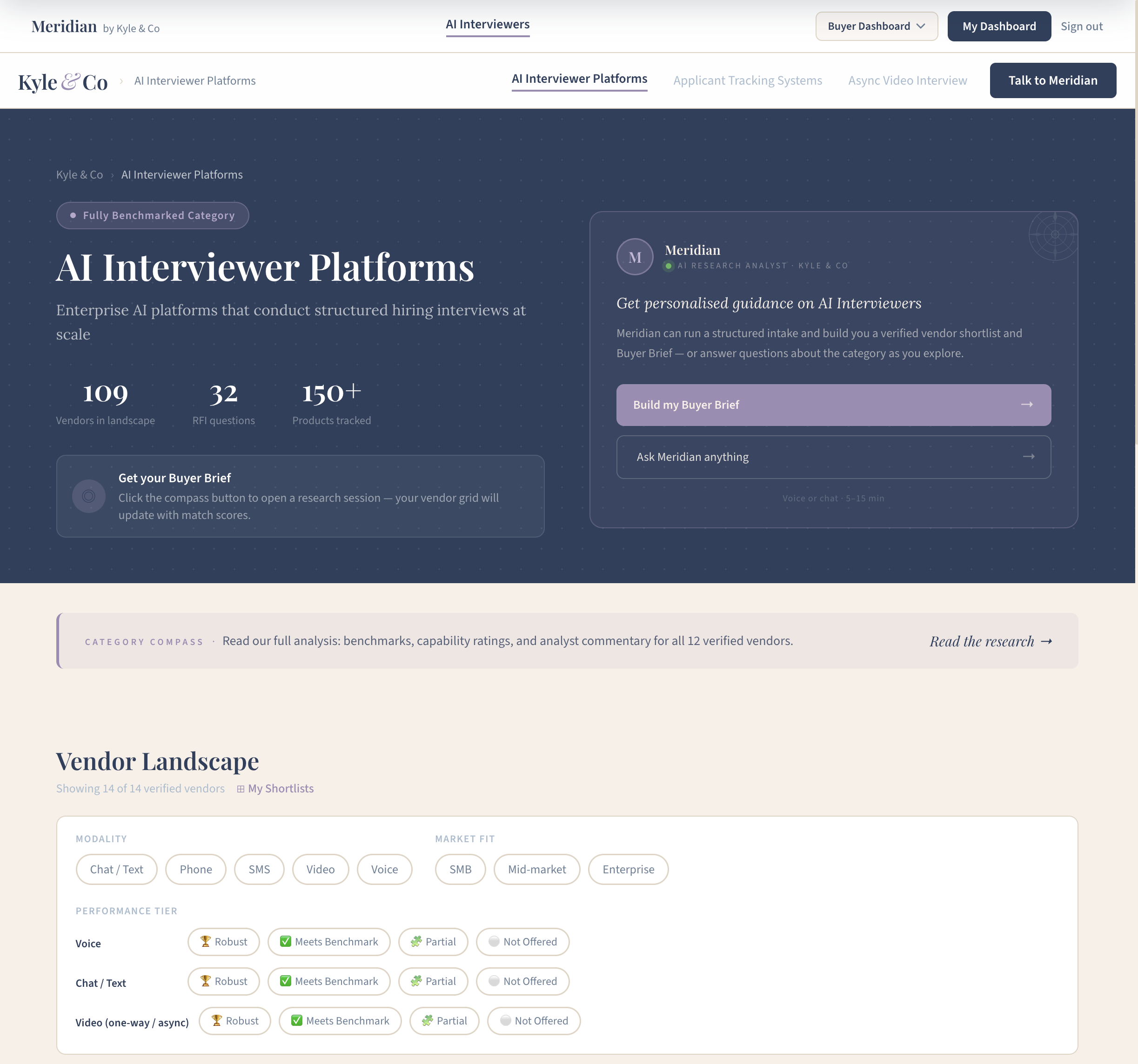Select the Mid-market filter chip

(x=537, y=869)
